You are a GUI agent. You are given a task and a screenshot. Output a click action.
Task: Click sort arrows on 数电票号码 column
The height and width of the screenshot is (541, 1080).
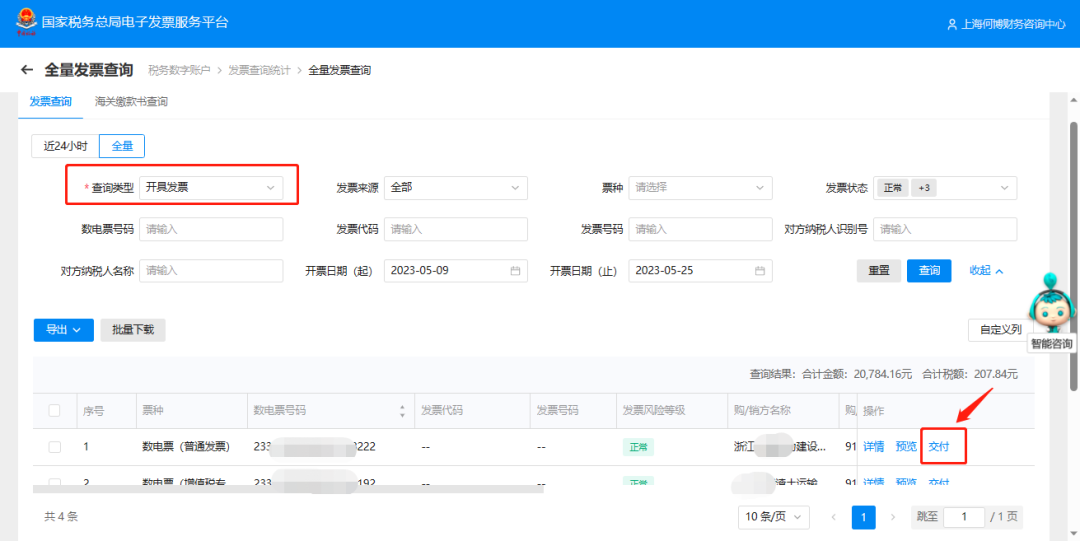(402, 410)
